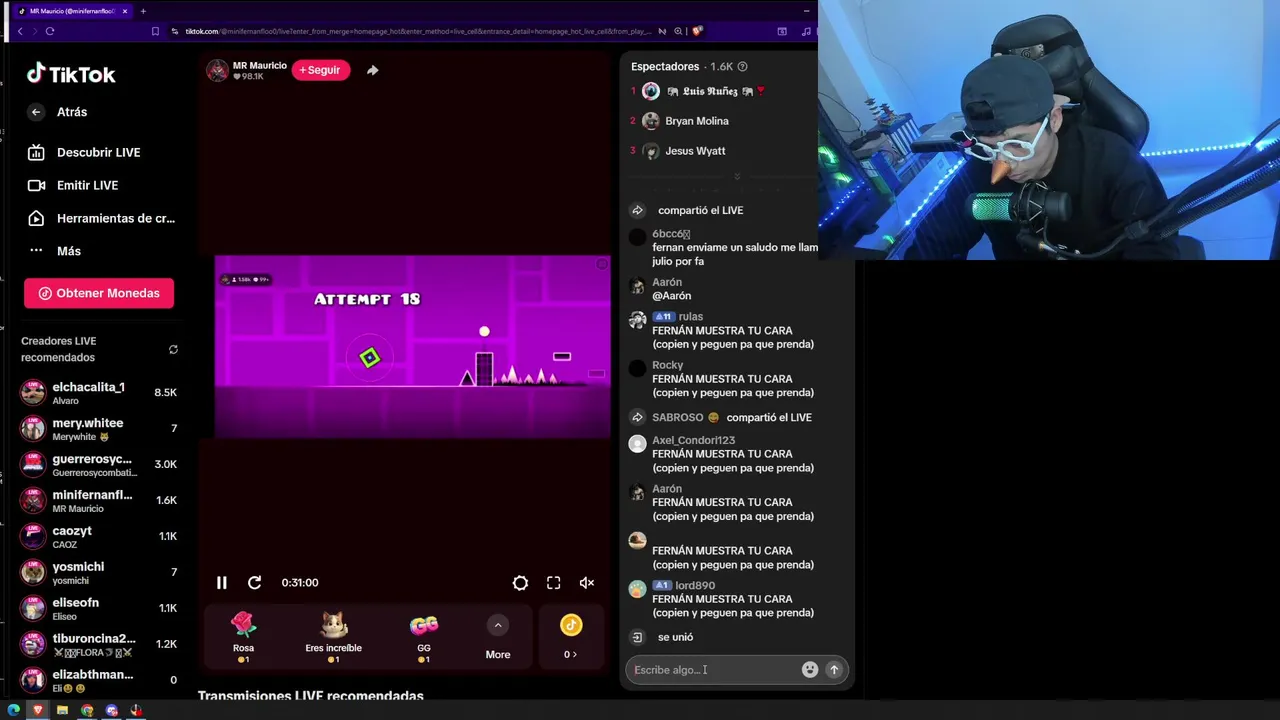Click lord890 username in chat
1280x720 pixels.
(695, 585)
